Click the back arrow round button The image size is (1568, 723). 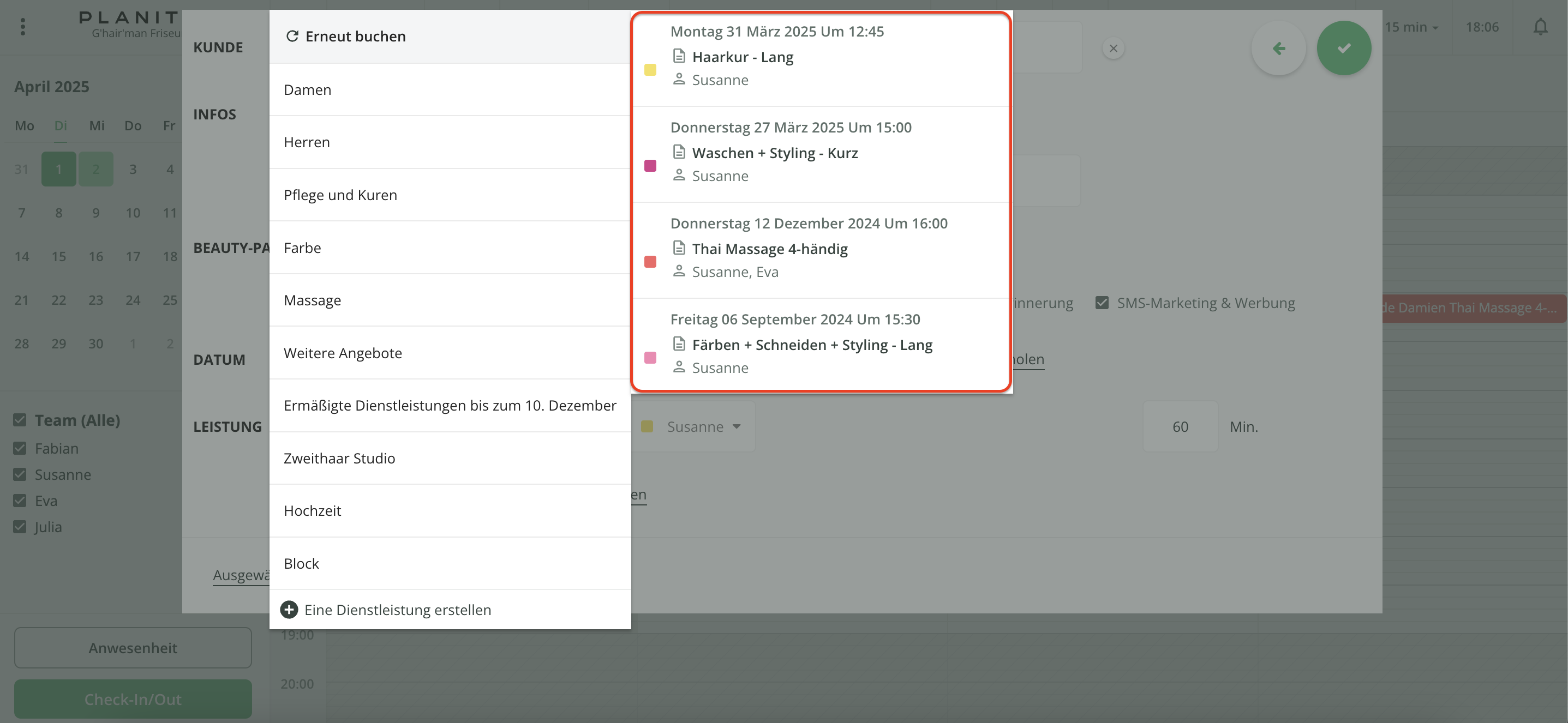1278,48
